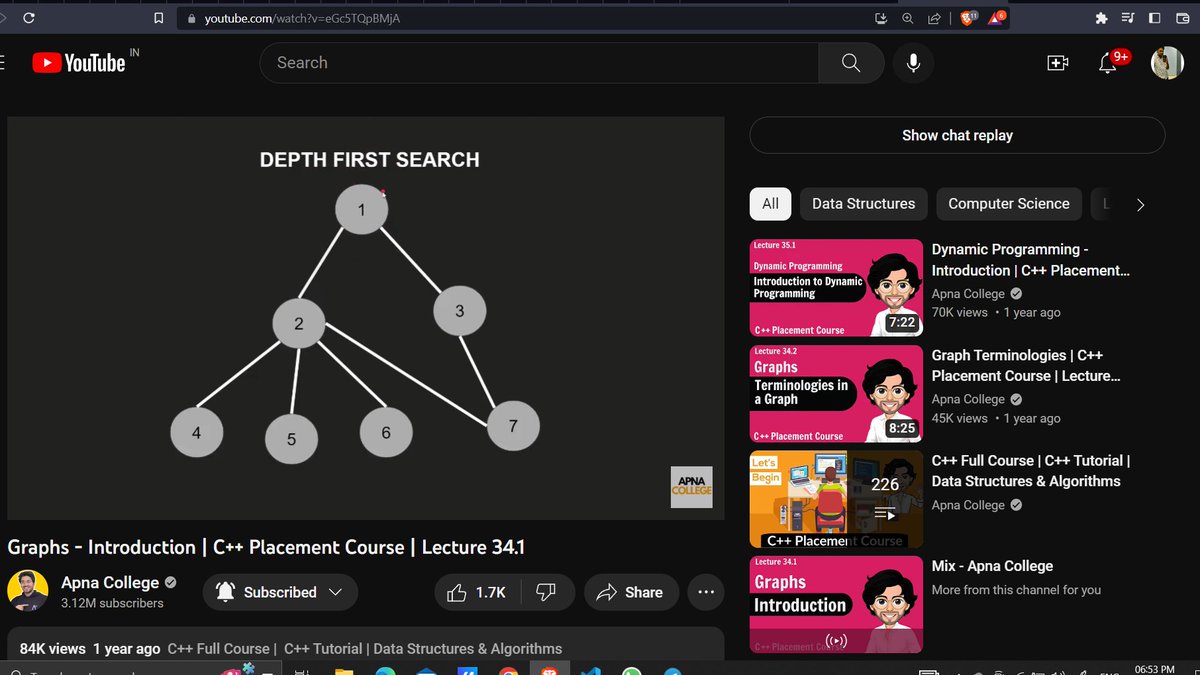Viewport: 1200px width, 675px height.
Task: Click the Dynamic Programming Lecture 35.1 thumbnail
Action: click(x=836, y=288)
